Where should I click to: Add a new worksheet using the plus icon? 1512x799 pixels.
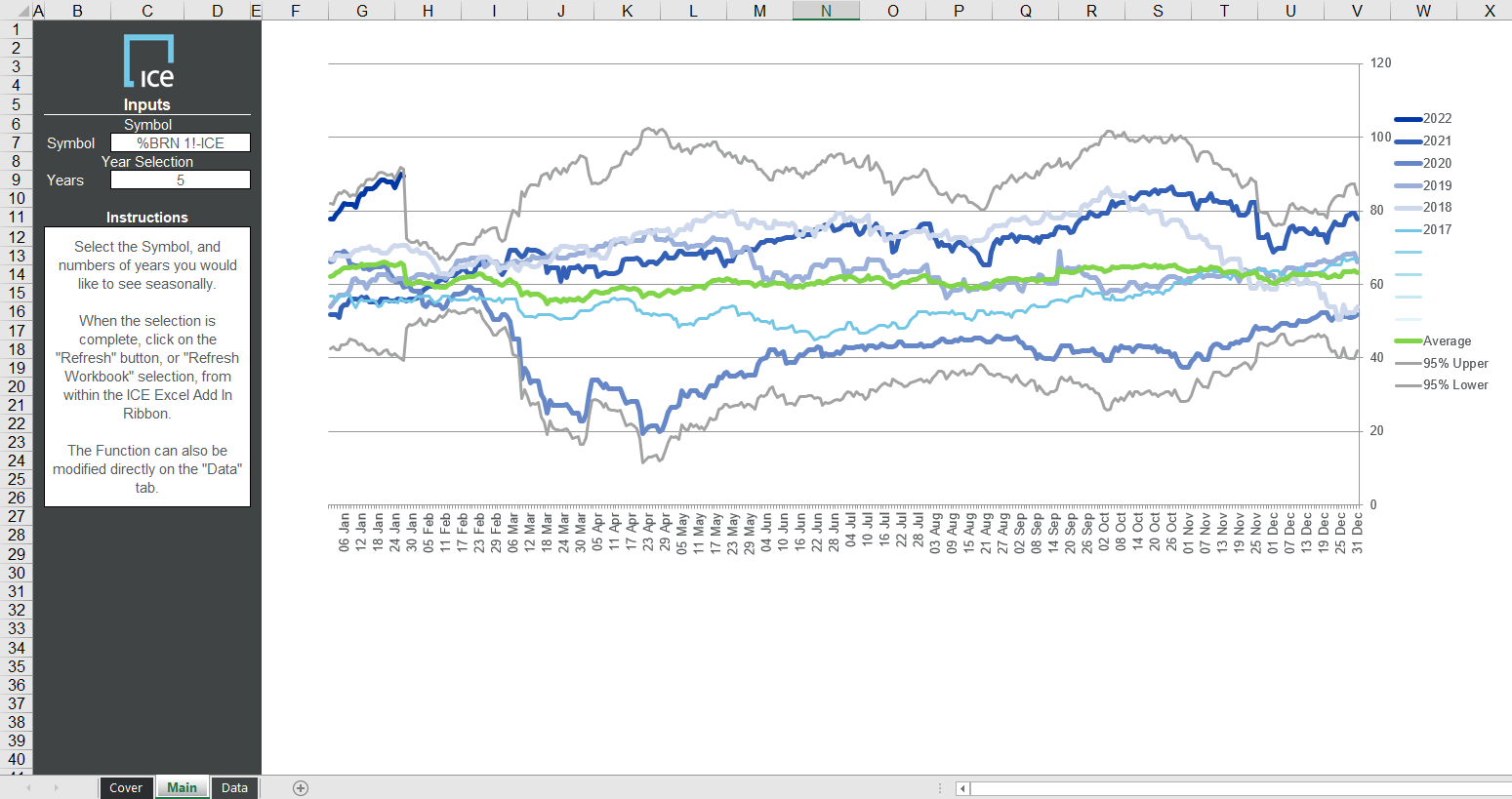pyautogui.click(x=301, y=787)
